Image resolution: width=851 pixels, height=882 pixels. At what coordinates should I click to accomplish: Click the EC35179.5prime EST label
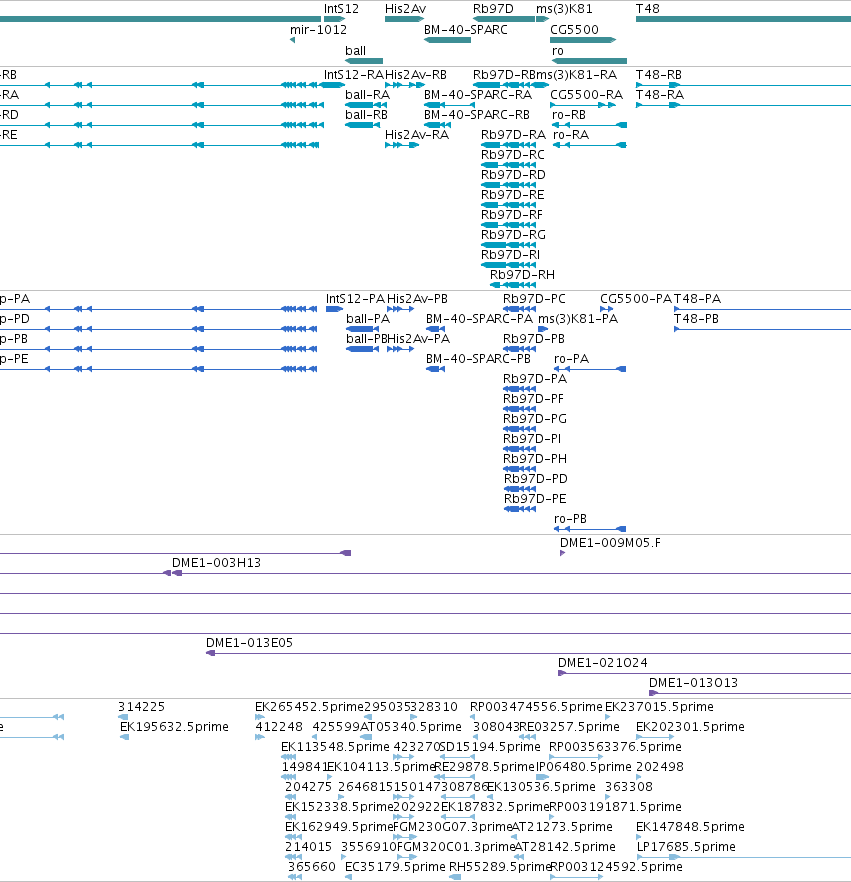tap(395, 867)
